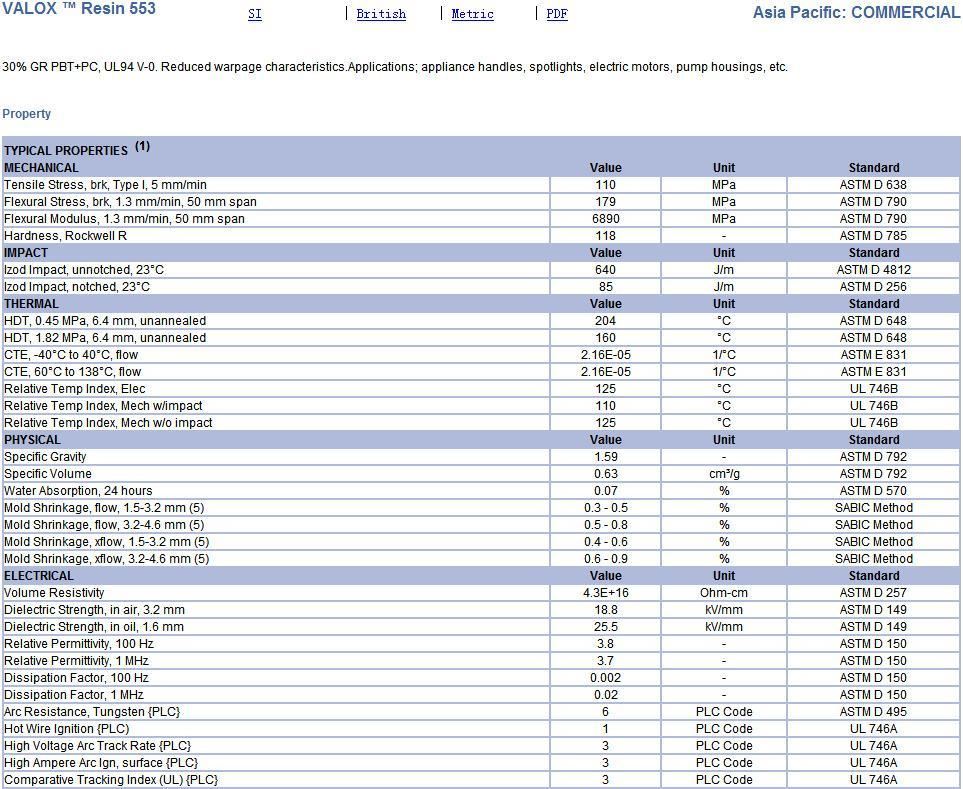Image resolution: width=963 pixels, height=789 pixels.
Task: Click Relative Permittivity 1 MHz value 3.7
Action: [x=606, y=661]
